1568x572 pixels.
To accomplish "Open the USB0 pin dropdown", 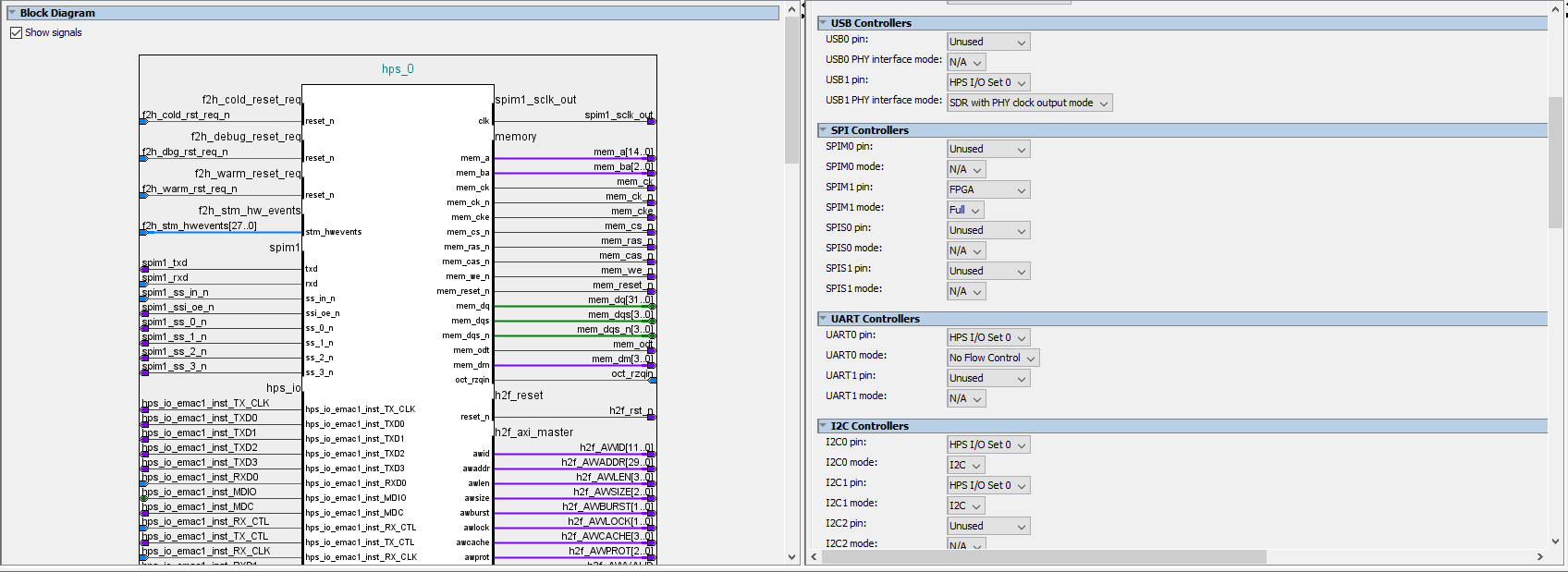I will (x=987, y=42).
